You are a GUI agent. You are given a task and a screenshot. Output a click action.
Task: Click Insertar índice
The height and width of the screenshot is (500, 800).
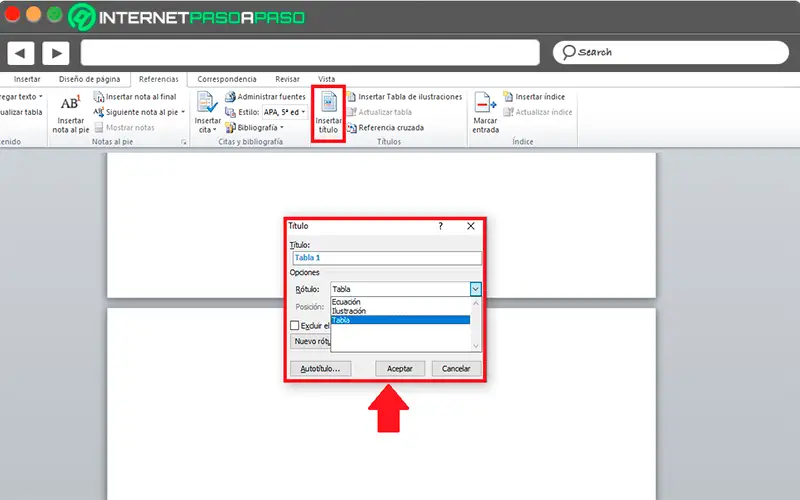534,96
